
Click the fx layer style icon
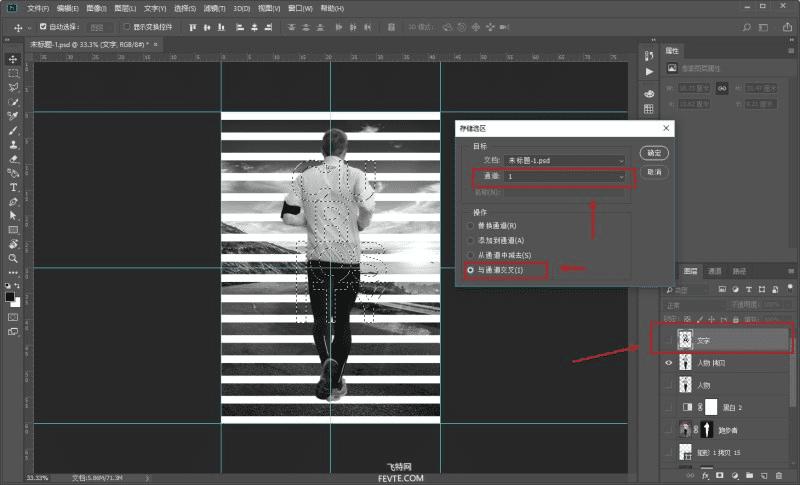click(x=703, y=474)
